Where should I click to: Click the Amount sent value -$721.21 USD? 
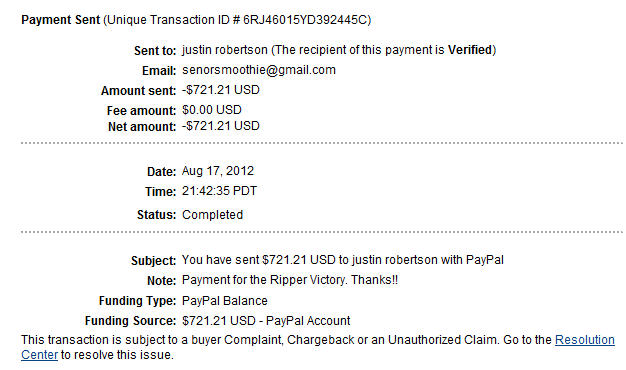(x=221, y=90)
